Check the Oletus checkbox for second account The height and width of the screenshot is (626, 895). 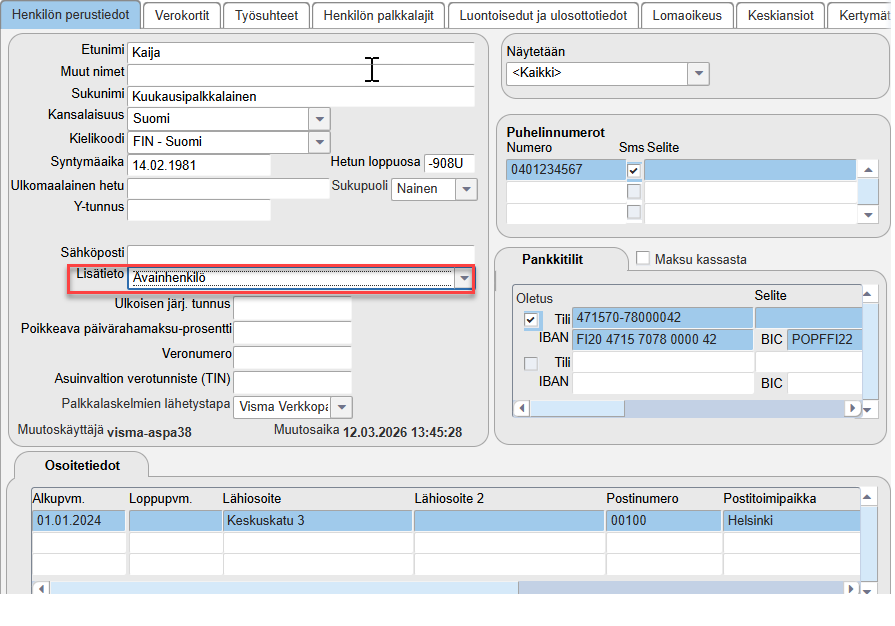tap(531, 363)
